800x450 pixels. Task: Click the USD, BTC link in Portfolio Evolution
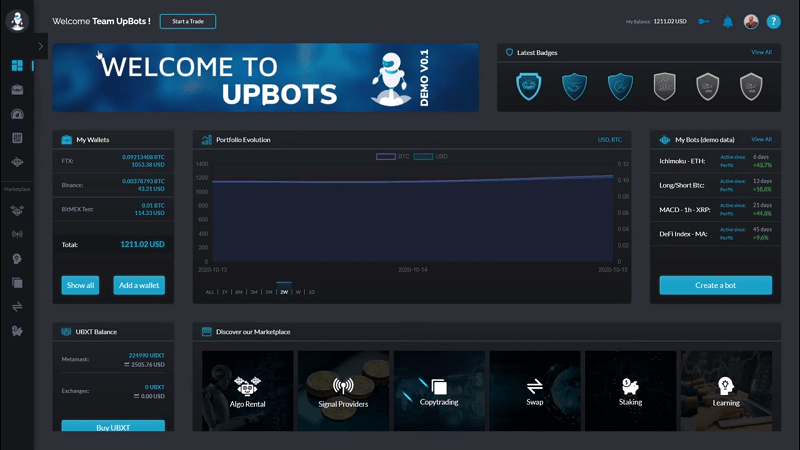tap(610, 140)
